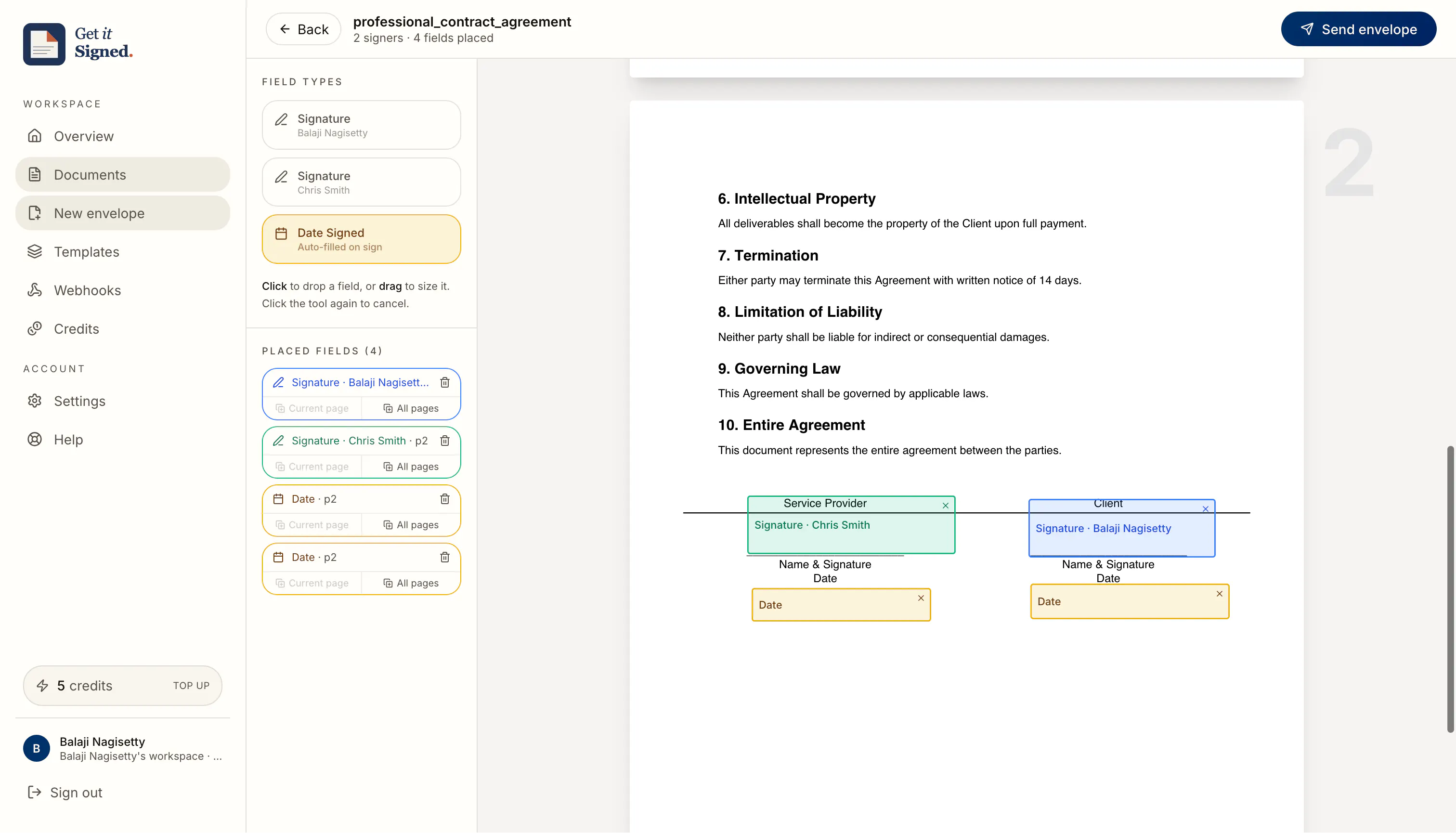Click the Back arrow icon
This screenshot has width=1456, height=833.
pos(285,29)
